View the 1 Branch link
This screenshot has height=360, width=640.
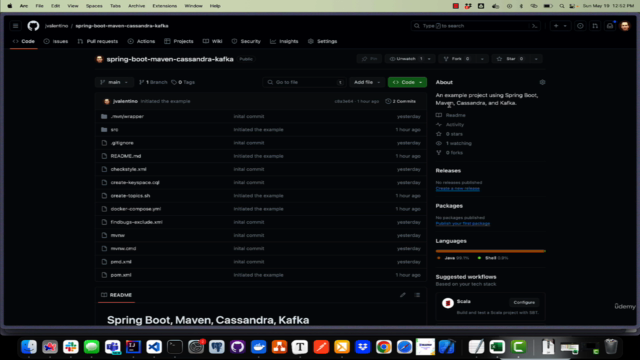pos(153,82)
